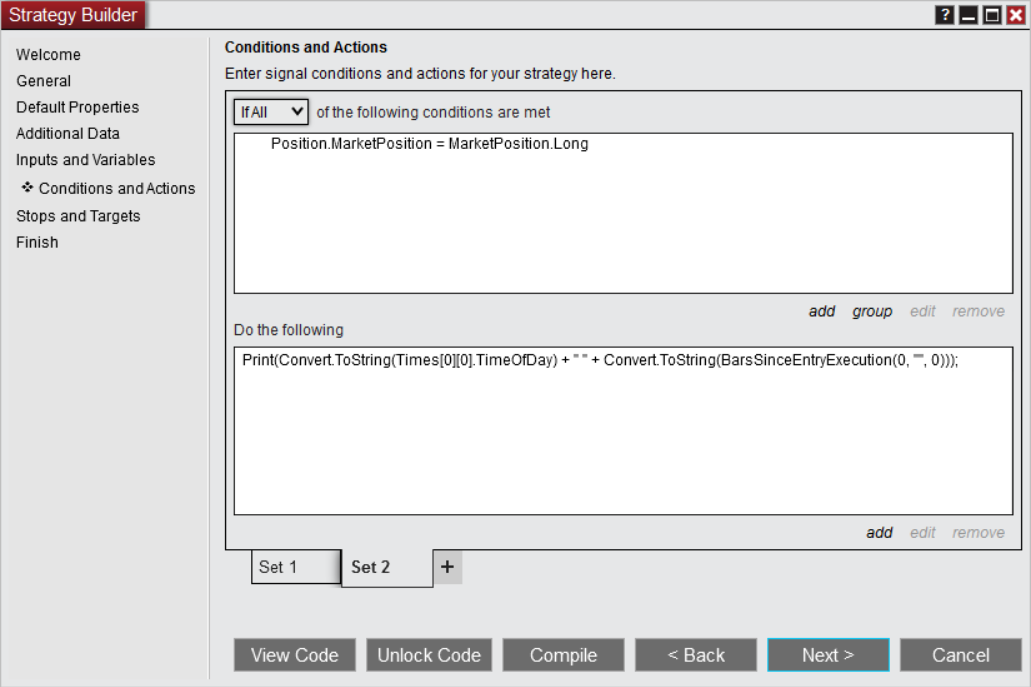This screenshot has width=1031, height=687.
Task: Cancel the Strategy Builder wizard
Action: click(961, 655)
